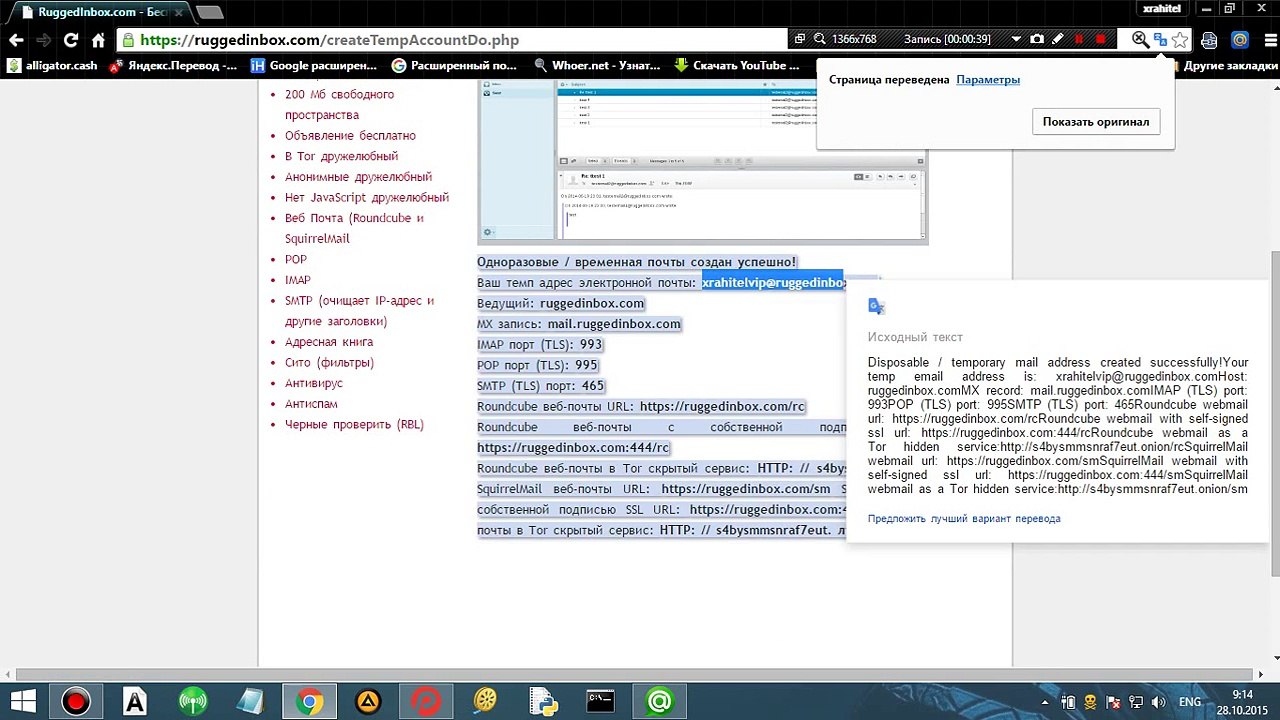Click the POP порт (TLS): 995 line
Screen dimensions: 1280x720
[537, 366]
